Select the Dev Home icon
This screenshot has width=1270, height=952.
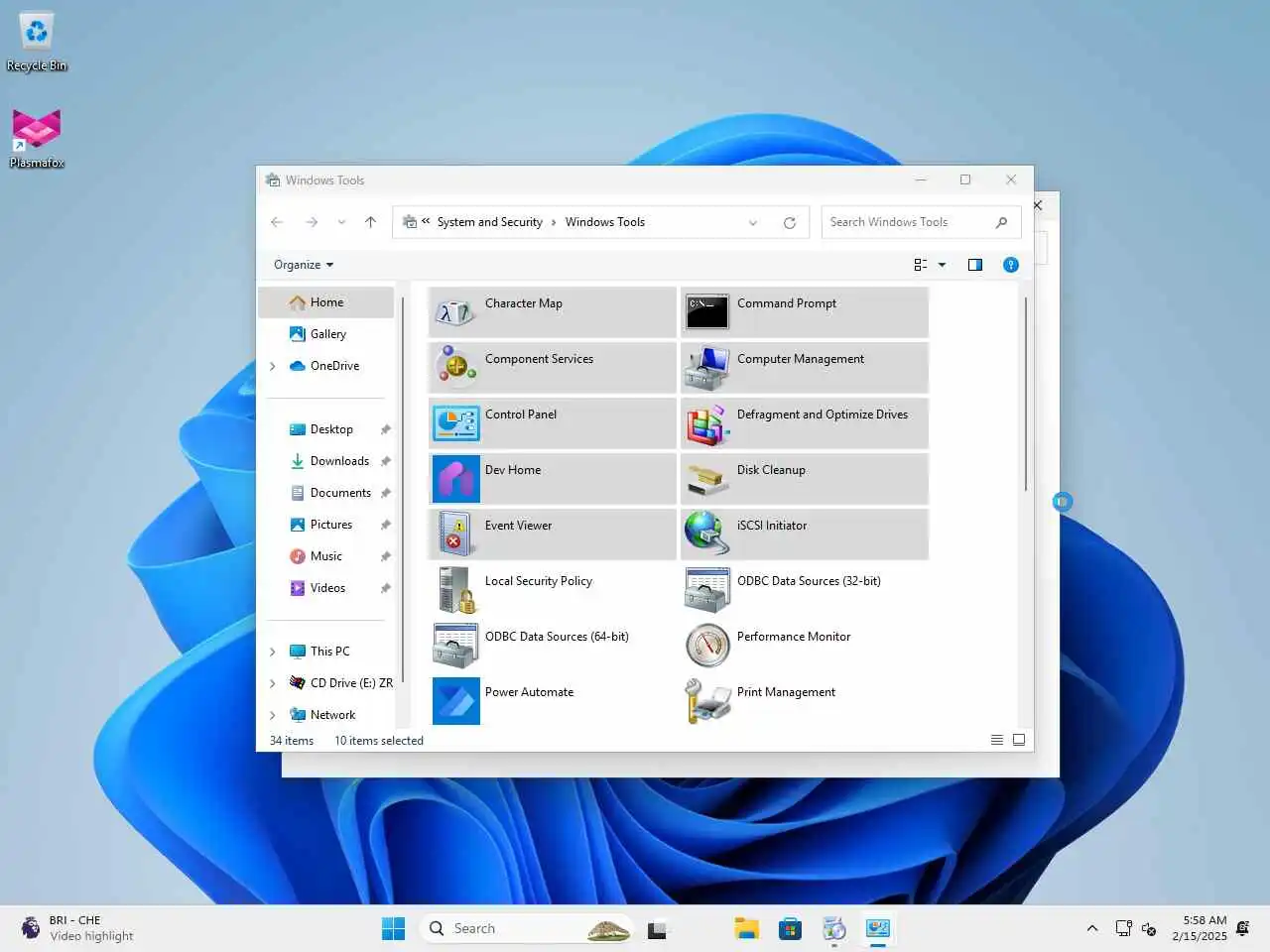[455, 479]
